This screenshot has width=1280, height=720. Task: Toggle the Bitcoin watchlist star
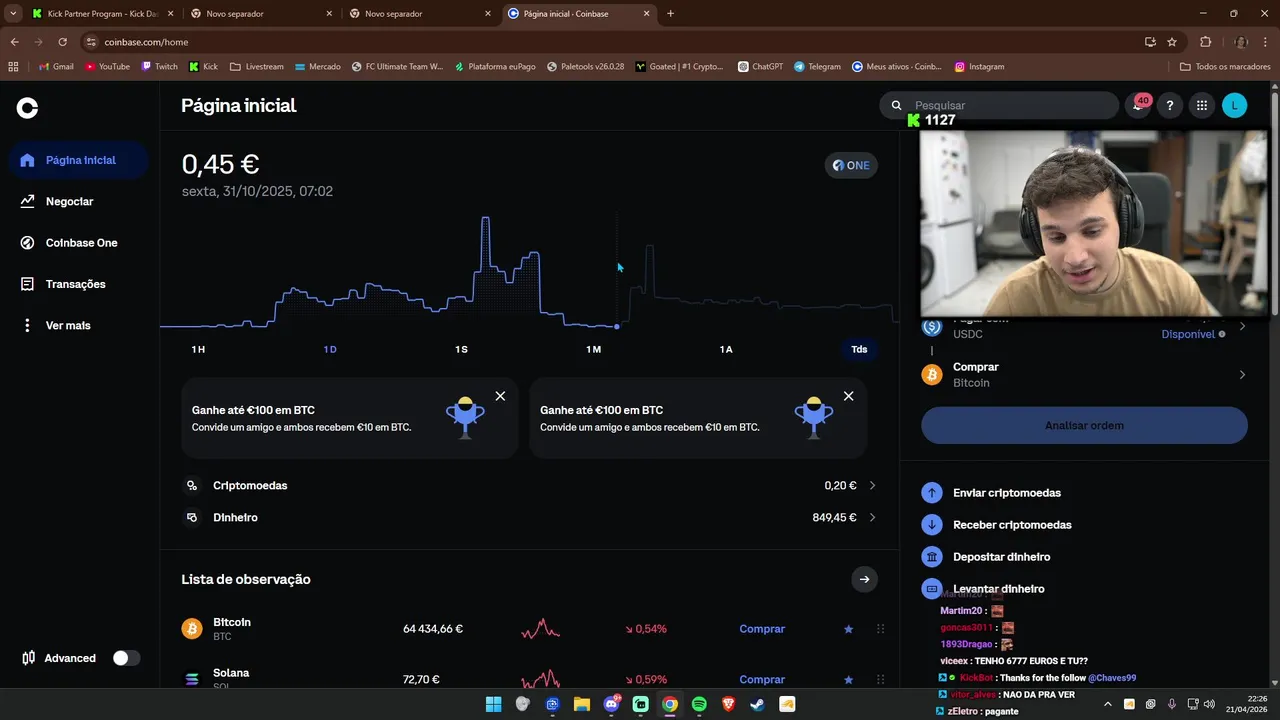[x=848, y=629]
